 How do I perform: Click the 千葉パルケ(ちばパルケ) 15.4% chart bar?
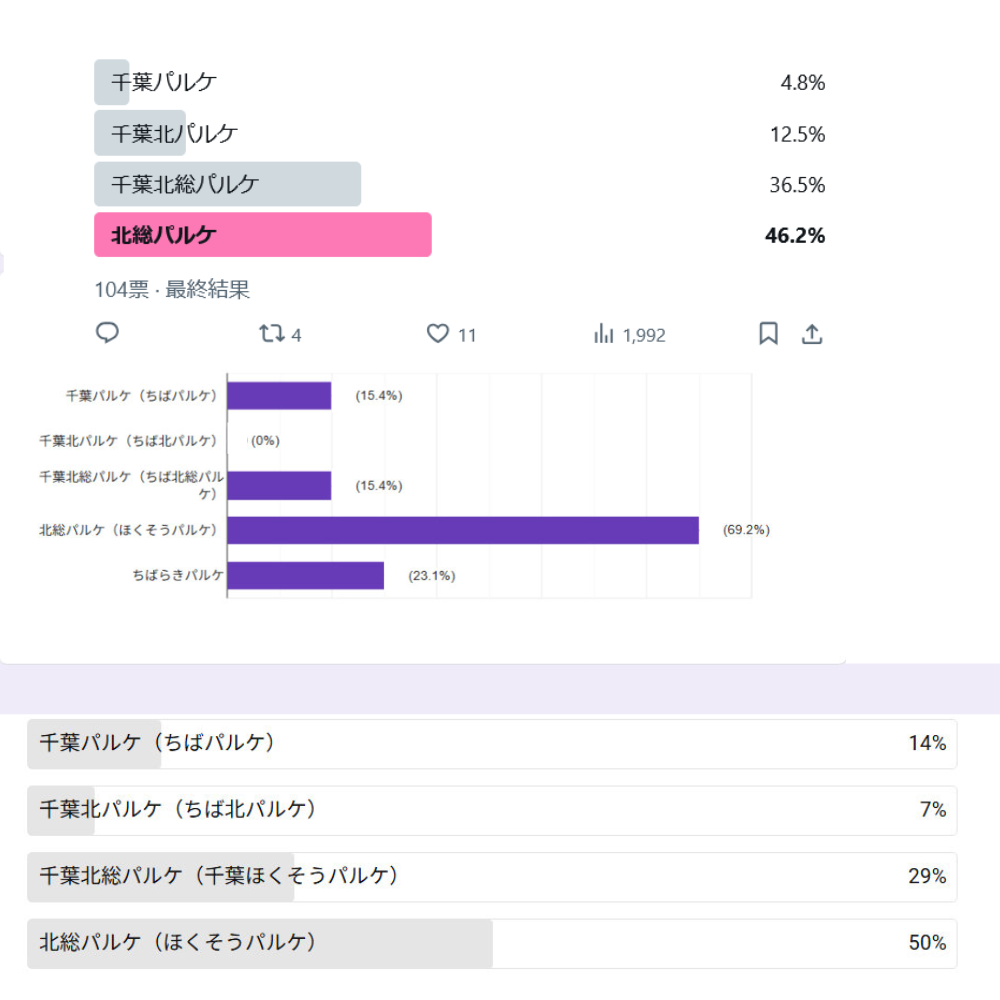pos(279,396)
